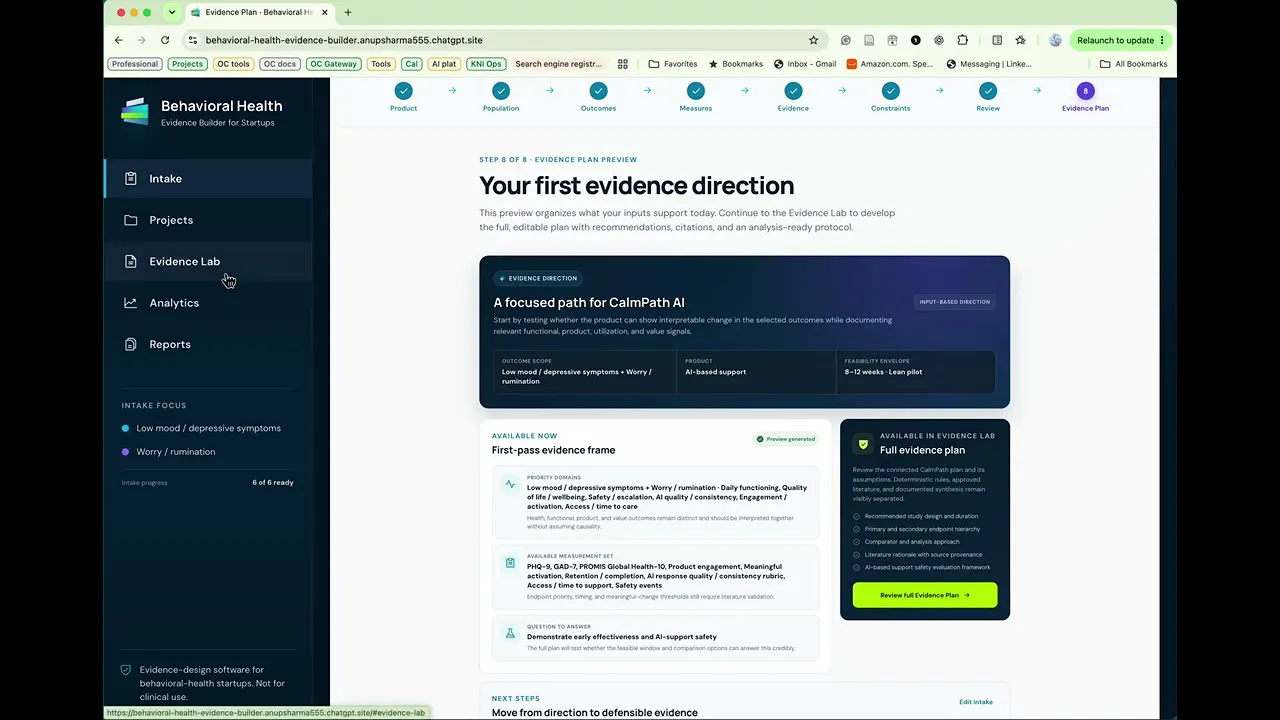Open the Favorites bookmarks folder
The image size is (1280, 720).
pyautogui.click(x=673, y=64)
